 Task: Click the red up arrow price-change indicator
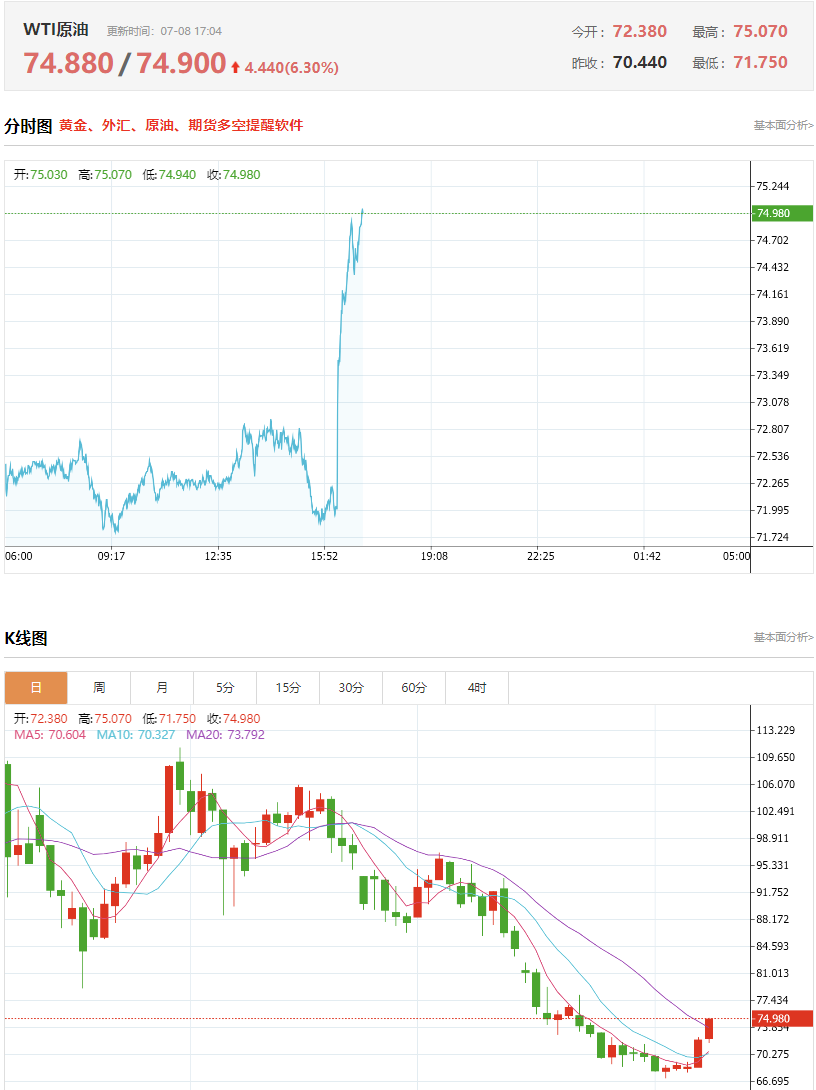pos(236,67)
